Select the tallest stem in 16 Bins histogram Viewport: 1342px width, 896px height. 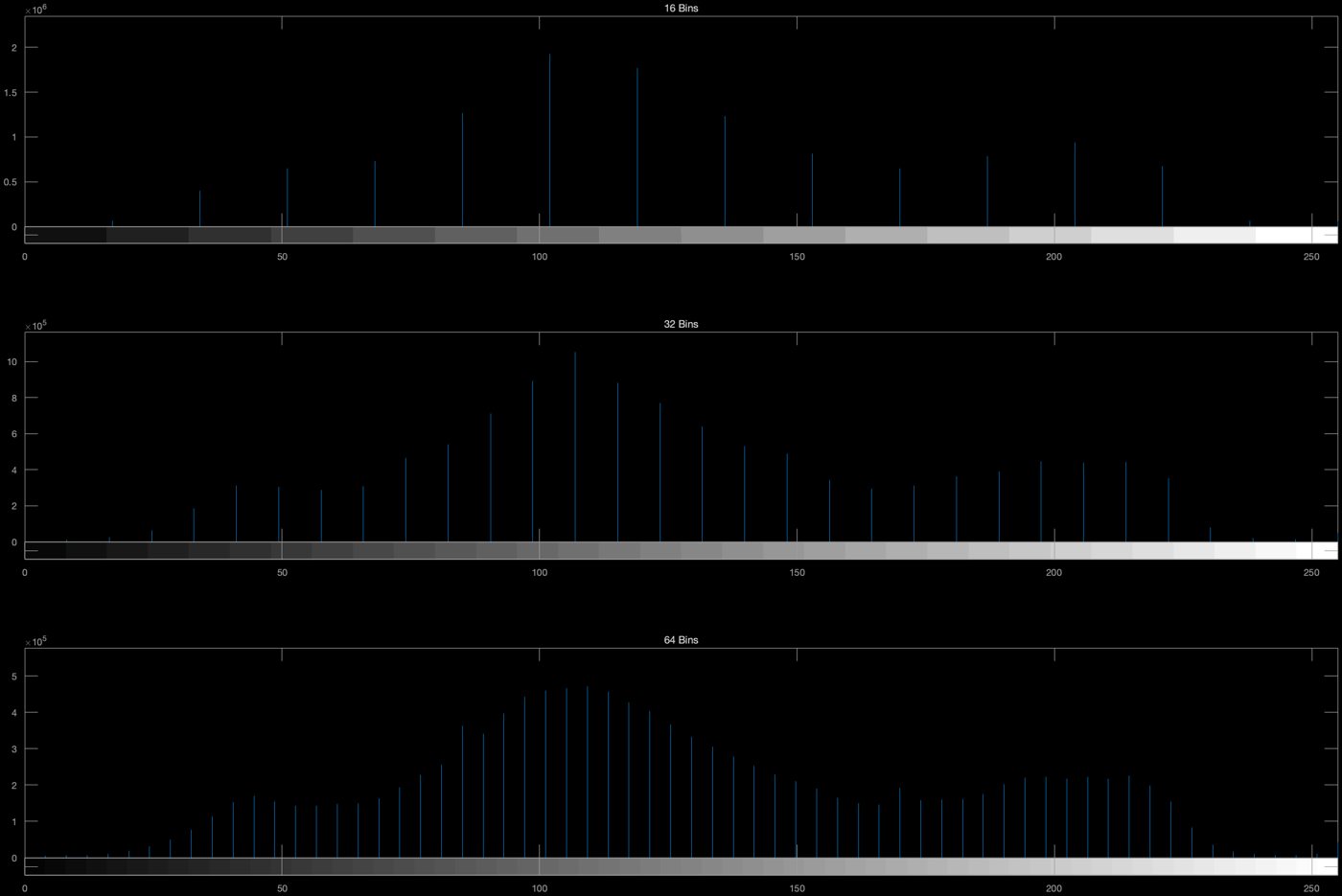(549, 140)
